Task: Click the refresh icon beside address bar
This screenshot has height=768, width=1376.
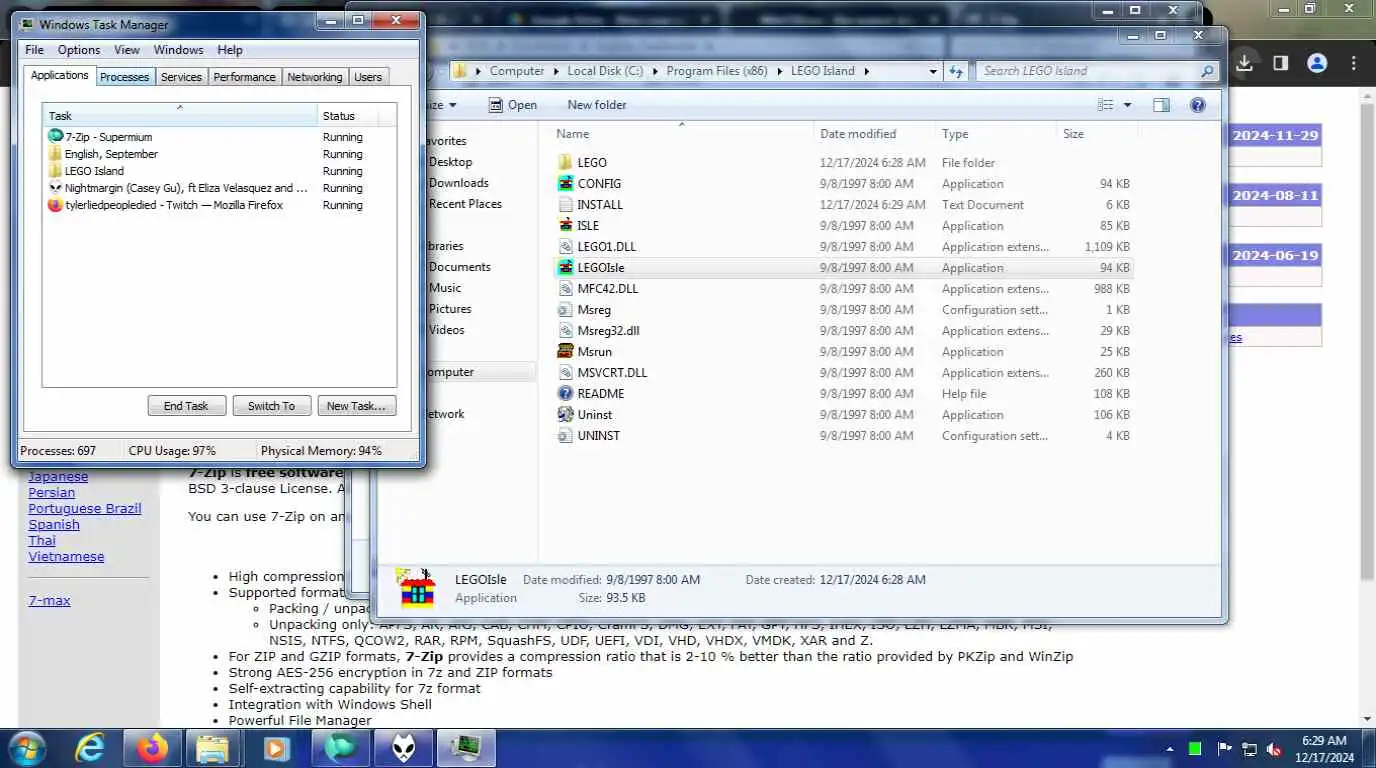Action: pyautogui.click(x=957, y=71)
